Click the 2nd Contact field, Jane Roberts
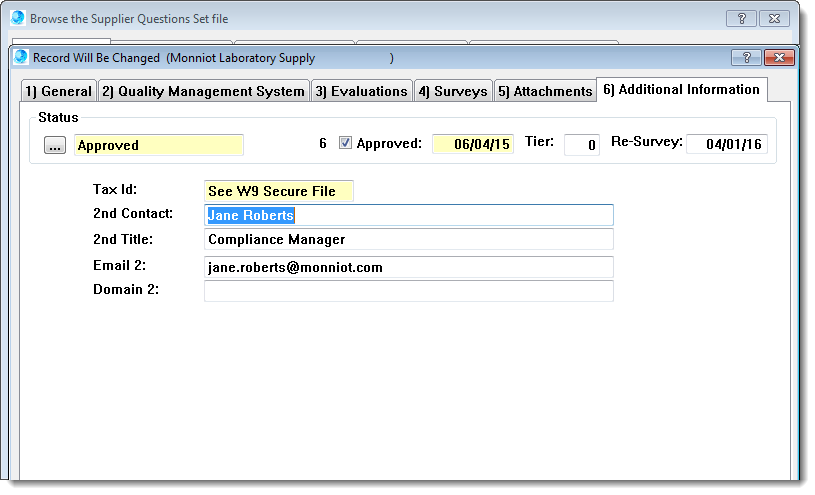The width and height of the screenshot is (815, 495). [408, 215]
